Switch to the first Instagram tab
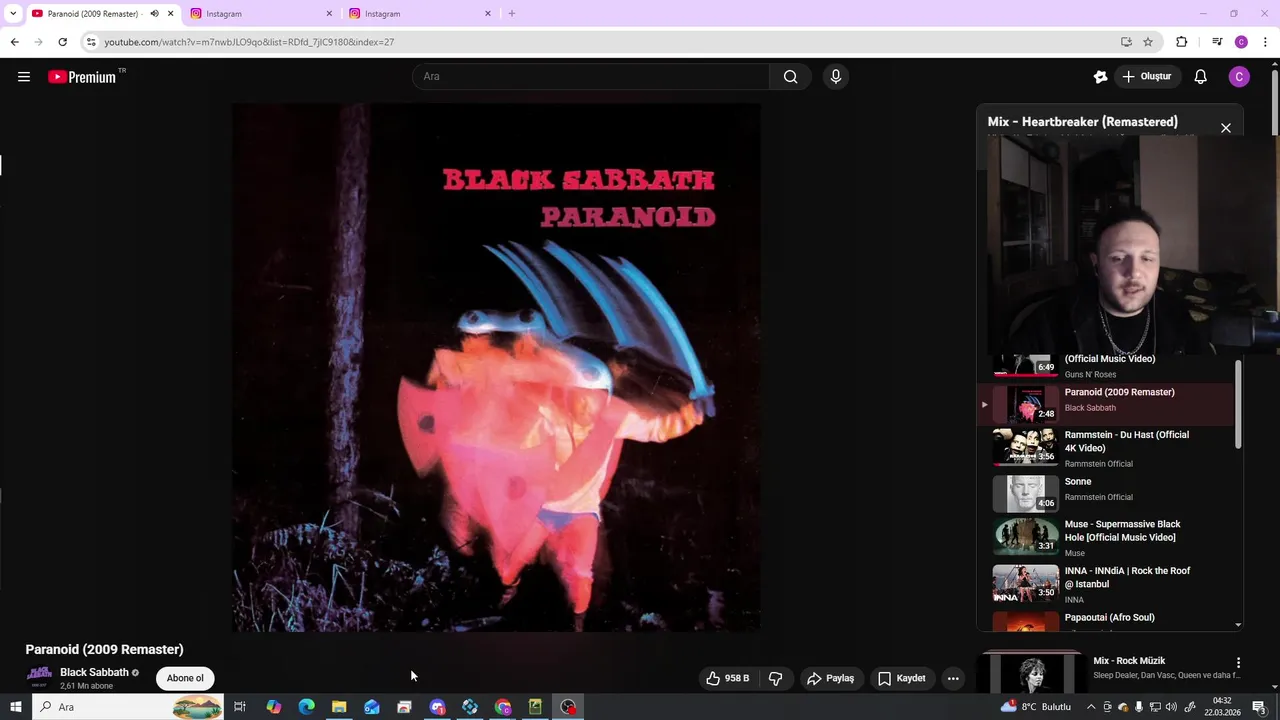Screen dimensions: 1280x720 [x=261, y=14]
